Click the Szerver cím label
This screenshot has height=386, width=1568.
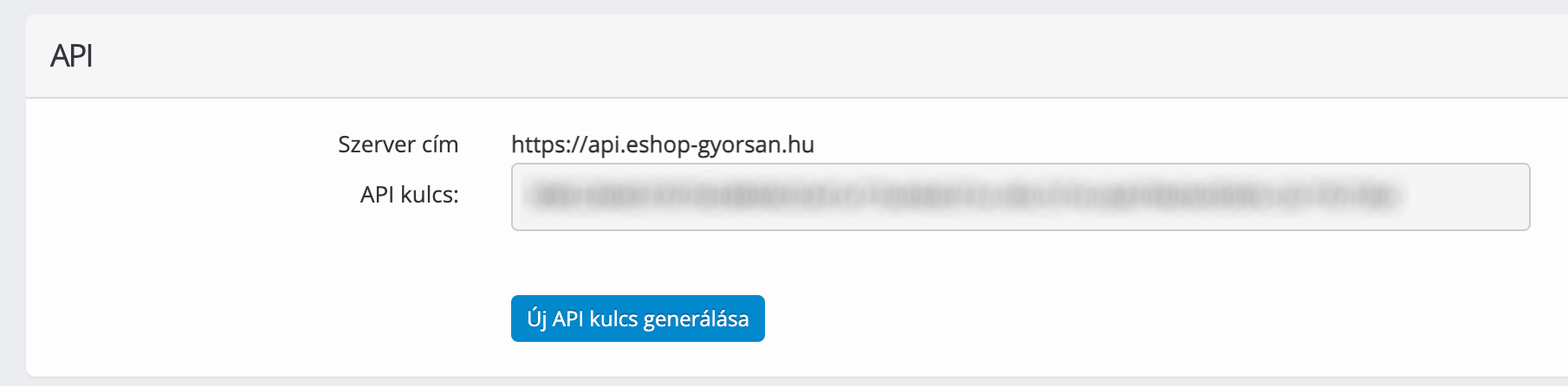coord(398,145)
